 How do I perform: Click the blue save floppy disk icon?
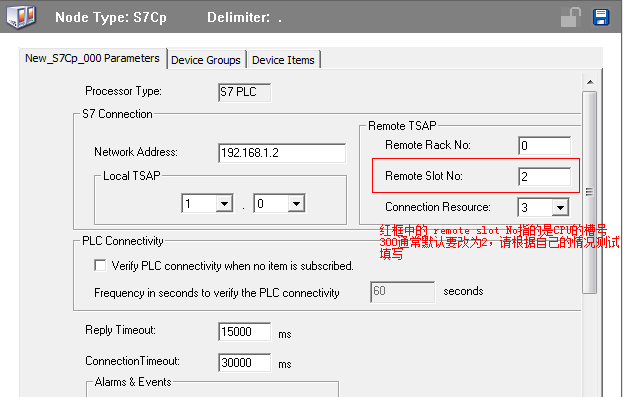point(601,17)
